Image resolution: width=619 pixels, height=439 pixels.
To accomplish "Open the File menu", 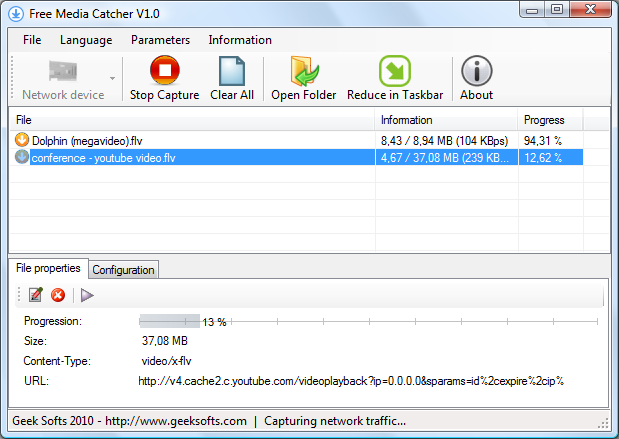I will tap(32, 40).
